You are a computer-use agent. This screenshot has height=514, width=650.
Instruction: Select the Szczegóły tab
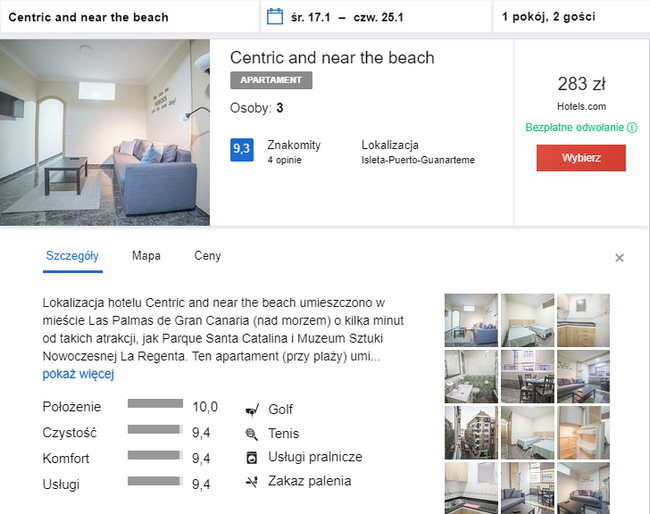click(72, 256)
